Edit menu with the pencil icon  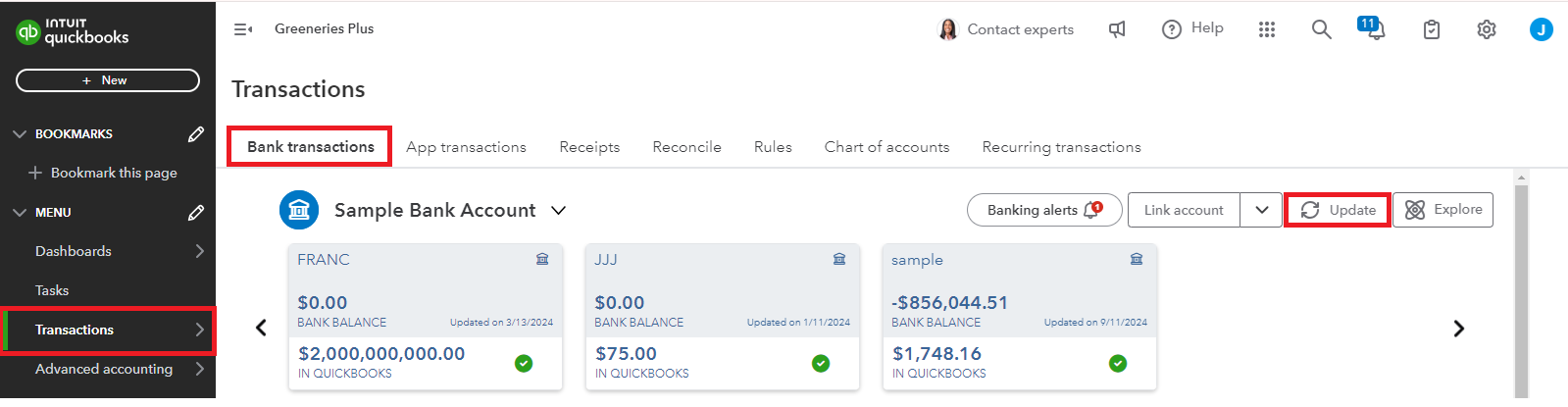tap(196, 212)
